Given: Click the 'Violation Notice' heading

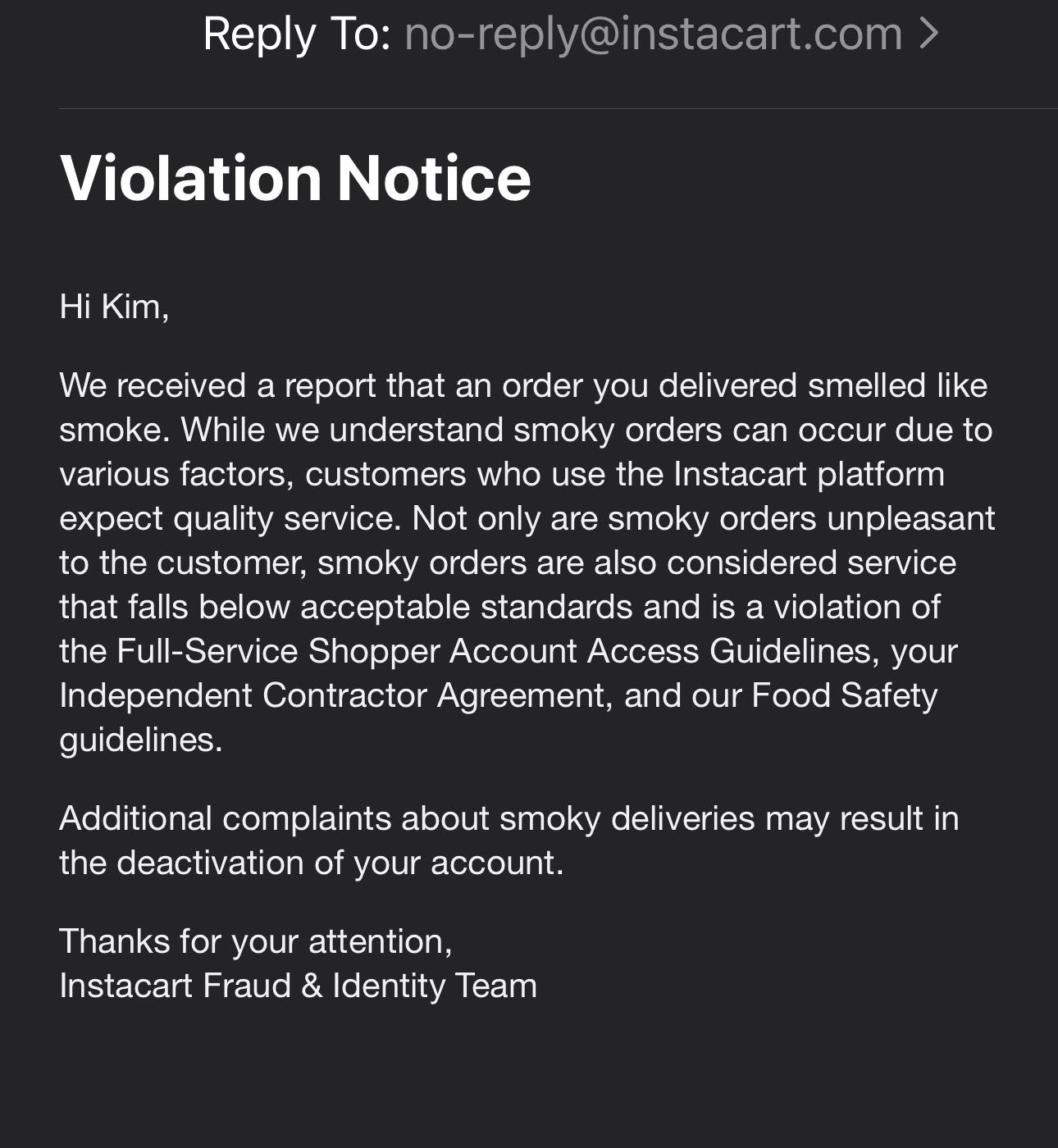Looking at the screenshot, I should coord(296,178).
